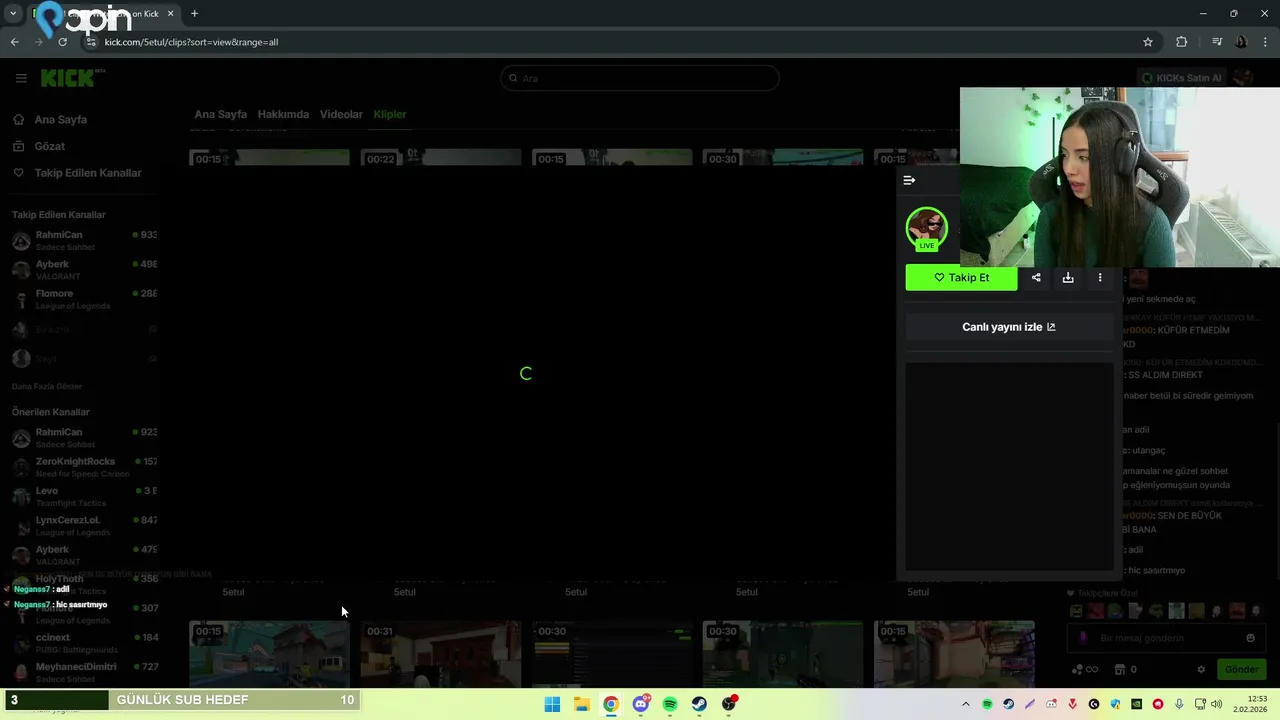This screenshot has height=720, width=1280.
Task: Reload the page in Chrome
Action: 62,42
